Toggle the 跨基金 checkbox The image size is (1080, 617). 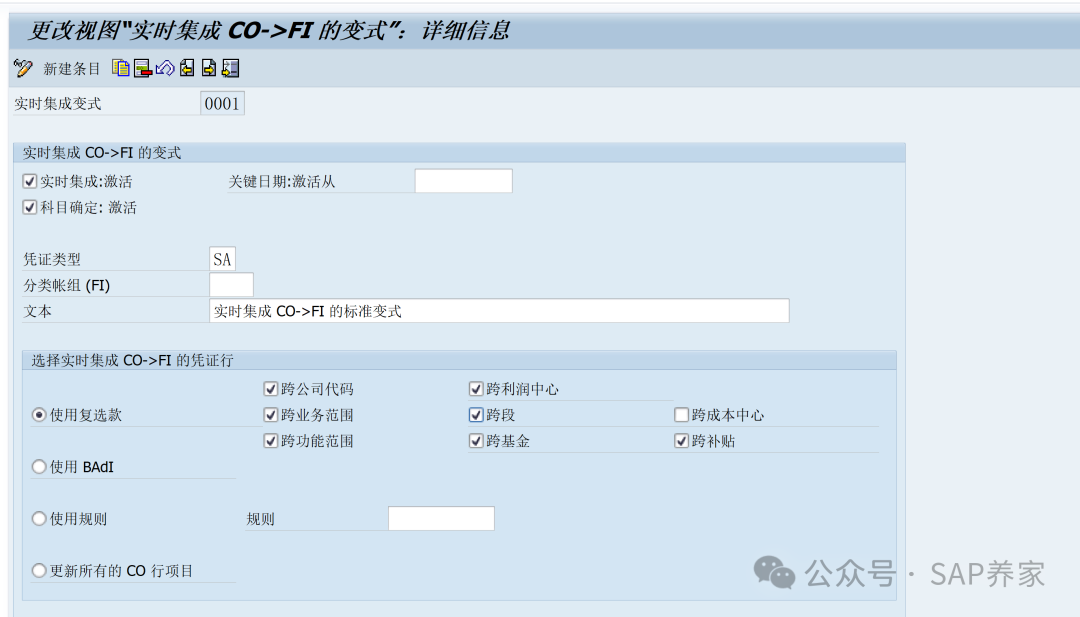click(x=476, y=441)
